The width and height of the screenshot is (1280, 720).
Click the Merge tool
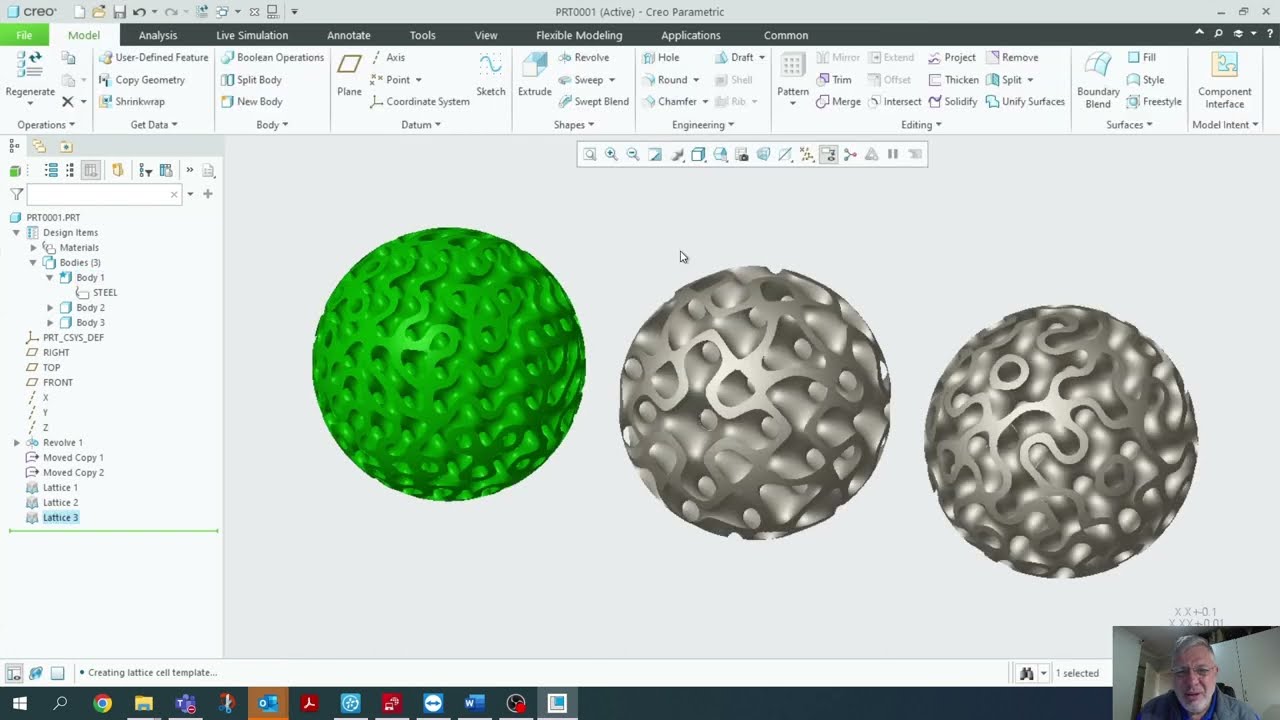[838, 101]
